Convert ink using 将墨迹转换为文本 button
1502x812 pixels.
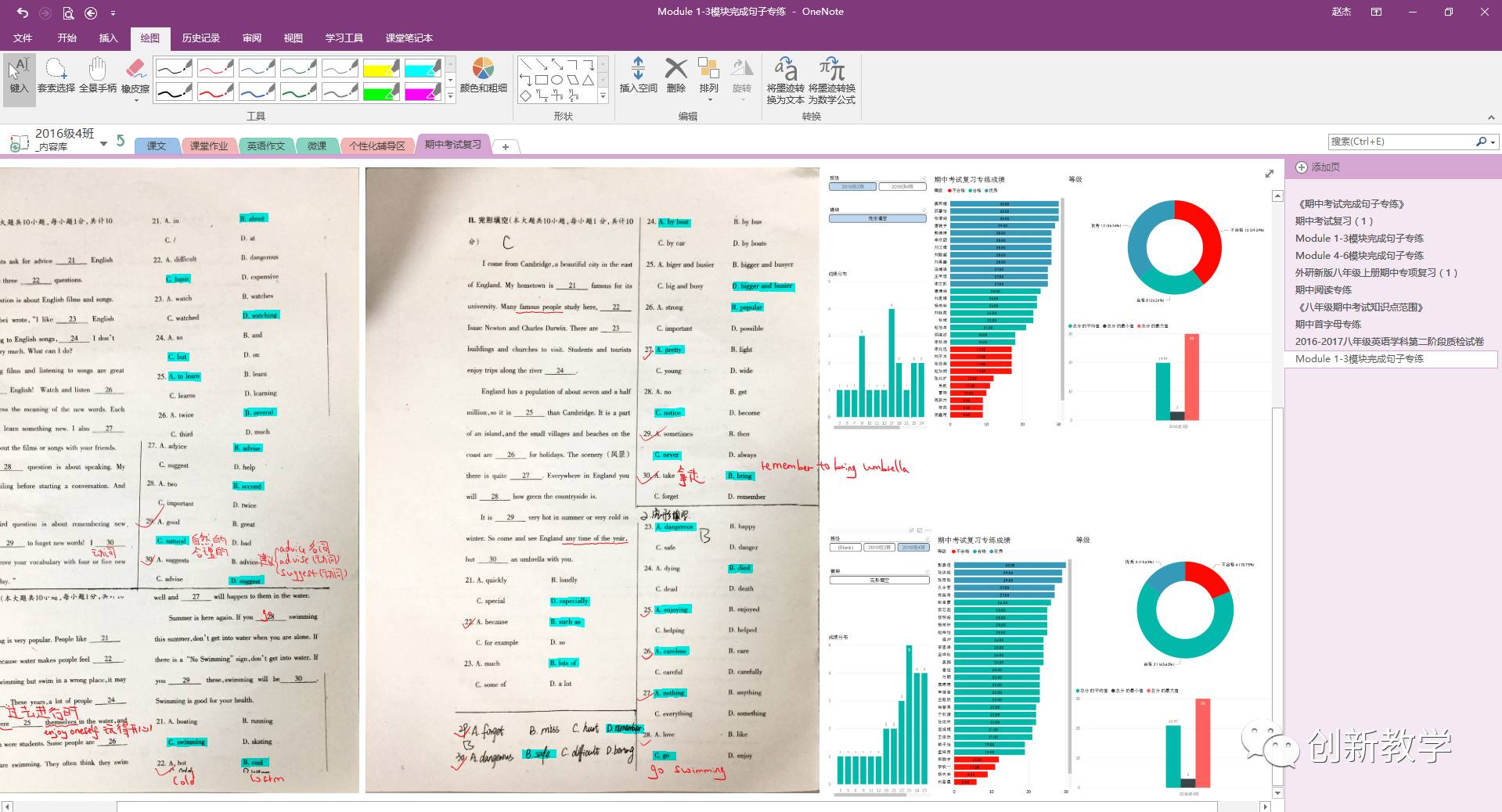point(785,80)
